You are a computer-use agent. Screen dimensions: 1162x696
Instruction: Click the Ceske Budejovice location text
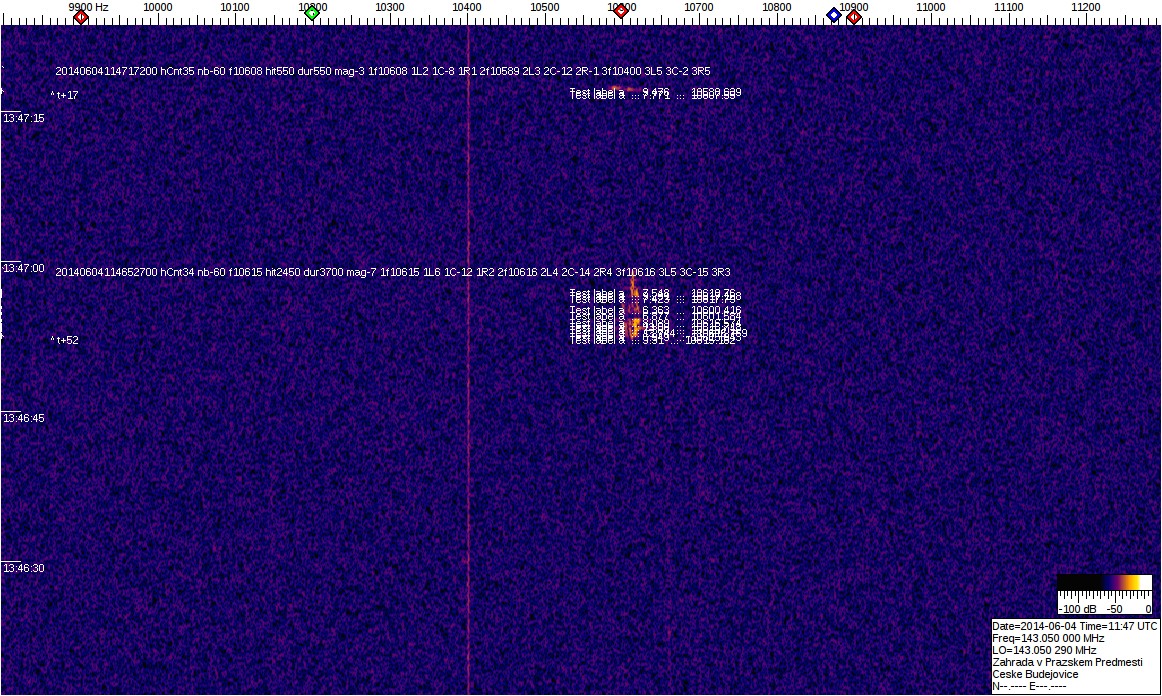tap(1035, 674)
